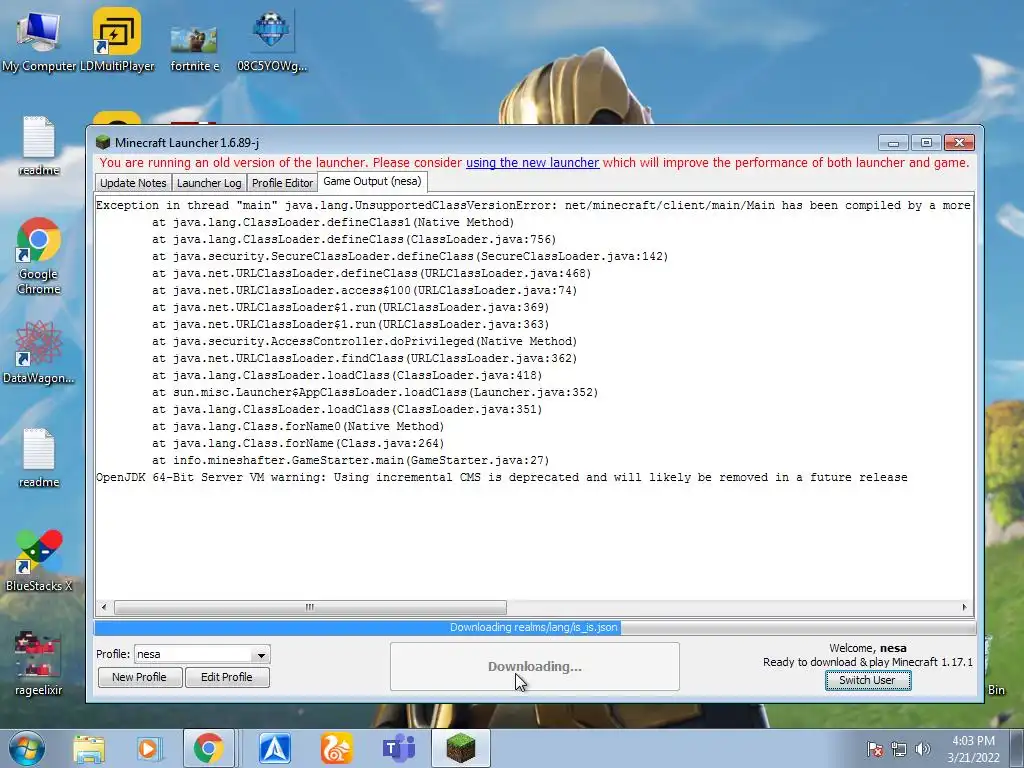Click the GameStarter.java:27 stack trace line

(x=351, y=460)
